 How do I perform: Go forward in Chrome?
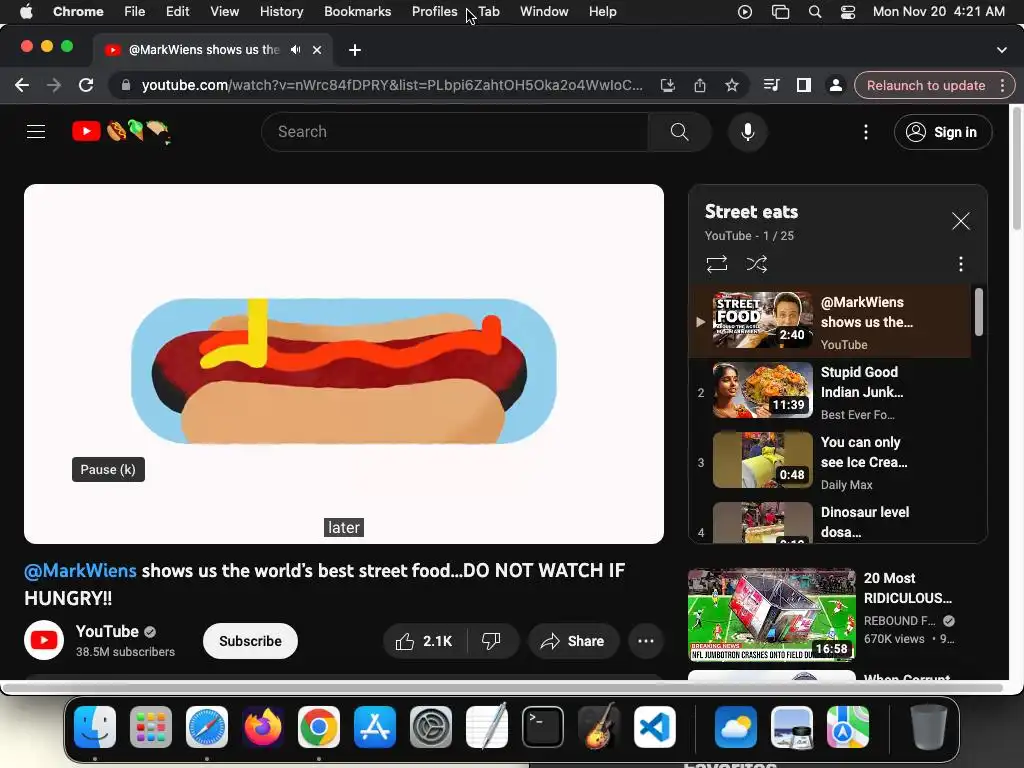(54, 86)
